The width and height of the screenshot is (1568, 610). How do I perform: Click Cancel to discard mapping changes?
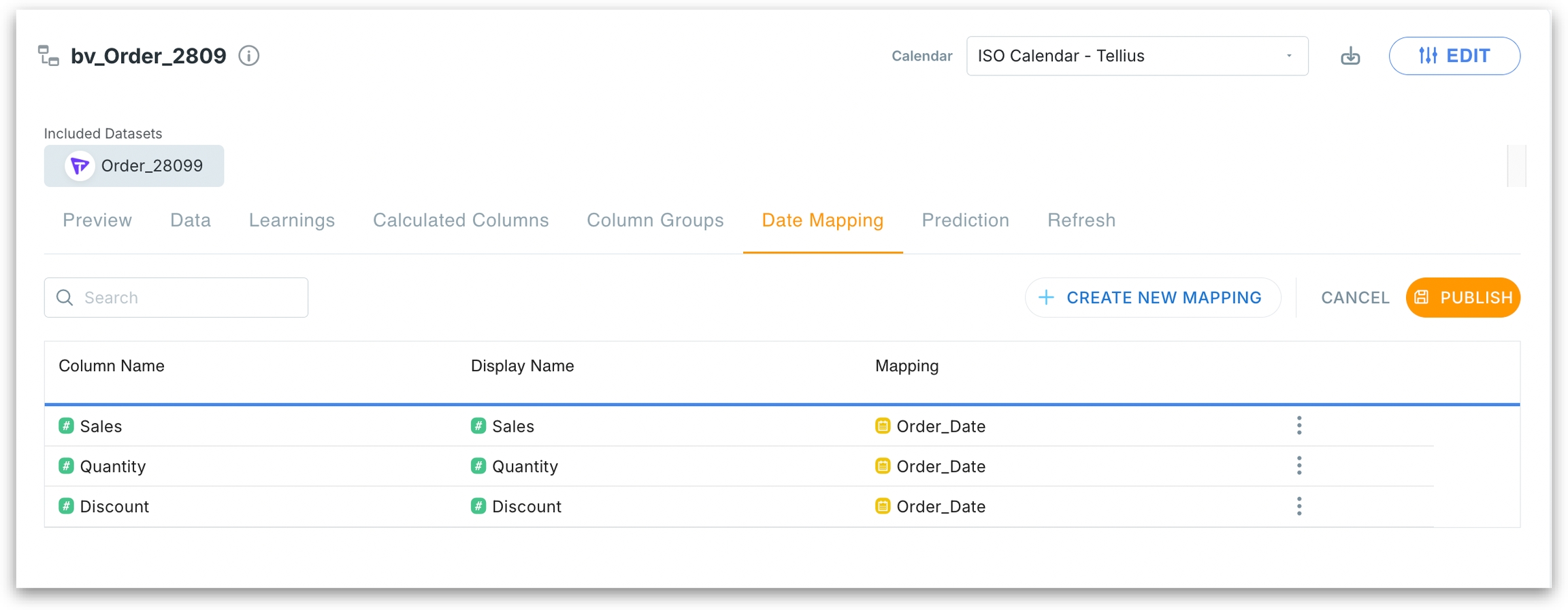(x=1355, y=298)
